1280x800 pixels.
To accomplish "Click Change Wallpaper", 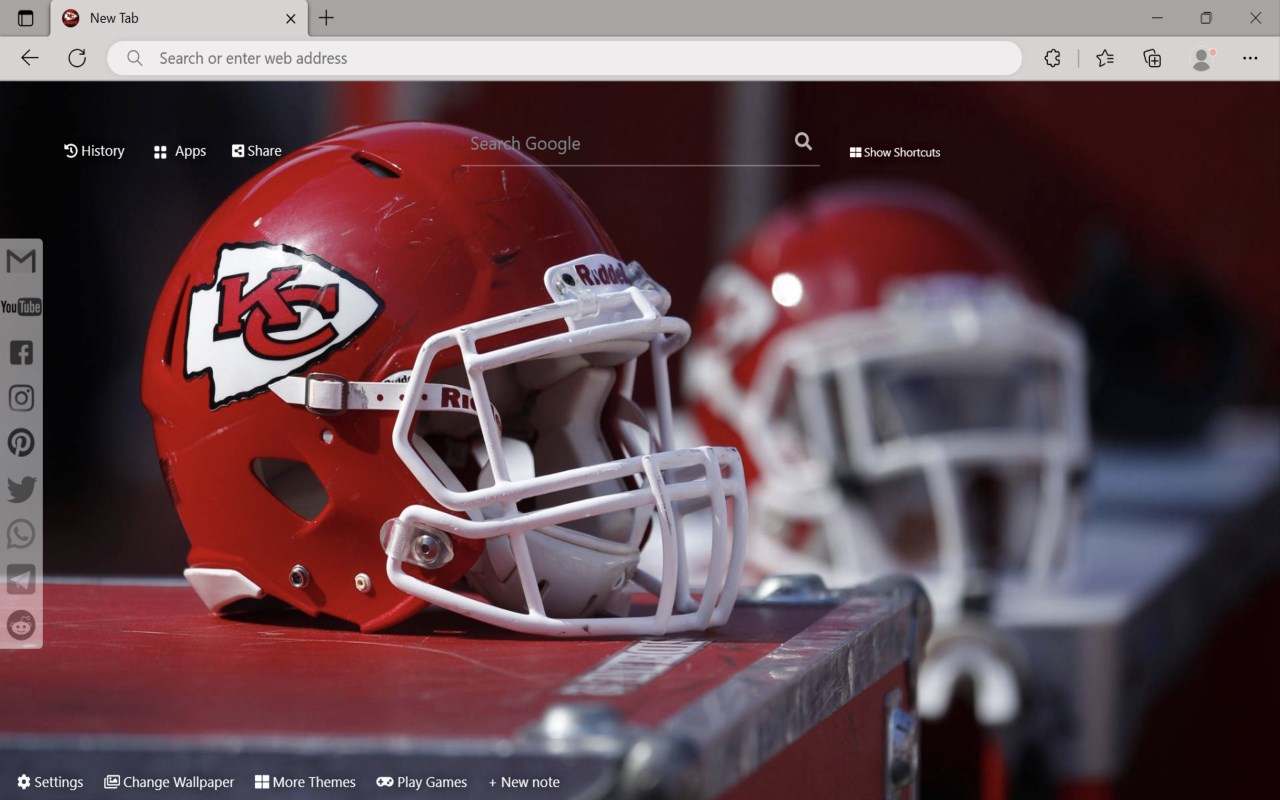I will point(169,782).
